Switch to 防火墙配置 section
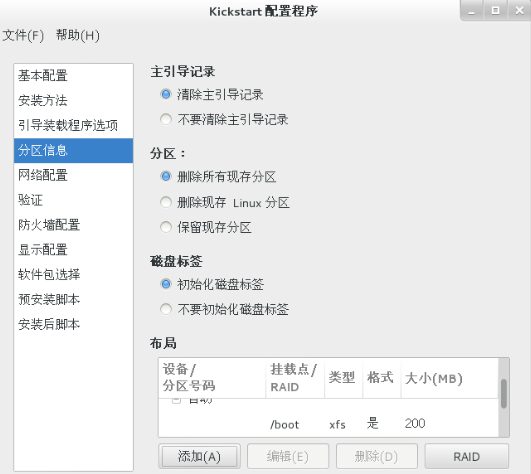531x474 pixels. (x=73, y=225)
